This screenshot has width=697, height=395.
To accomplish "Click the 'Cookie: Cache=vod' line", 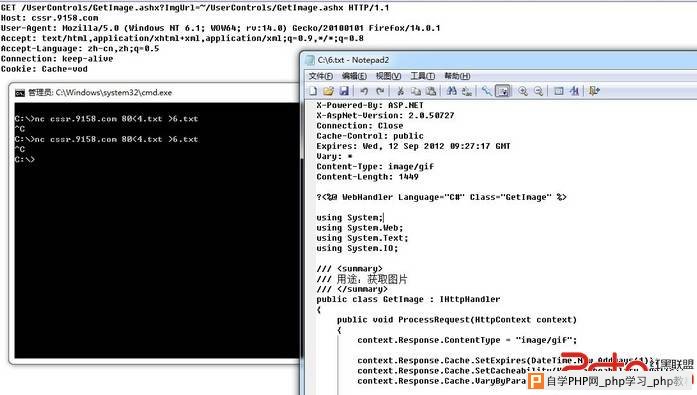I will click(x=44, y=69).
